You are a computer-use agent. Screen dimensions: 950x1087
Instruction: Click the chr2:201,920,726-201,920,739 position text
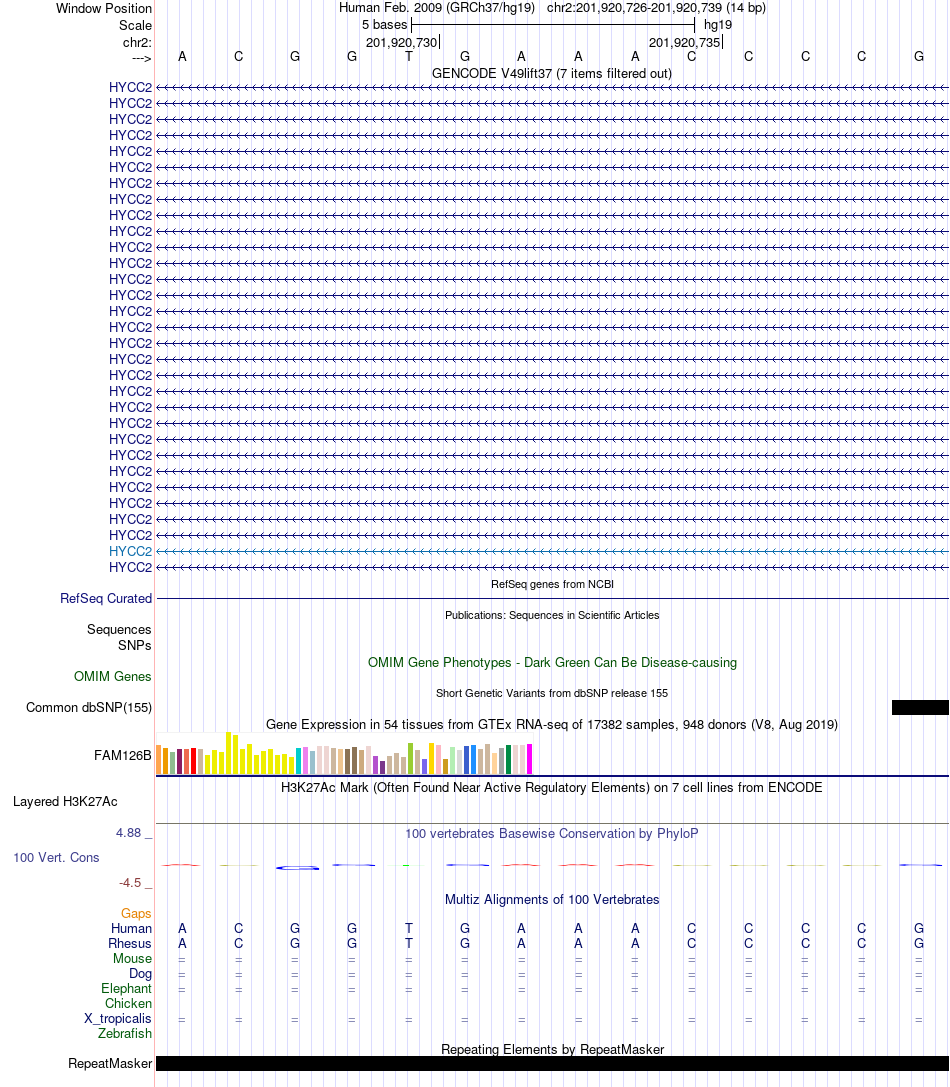(656, 8)
